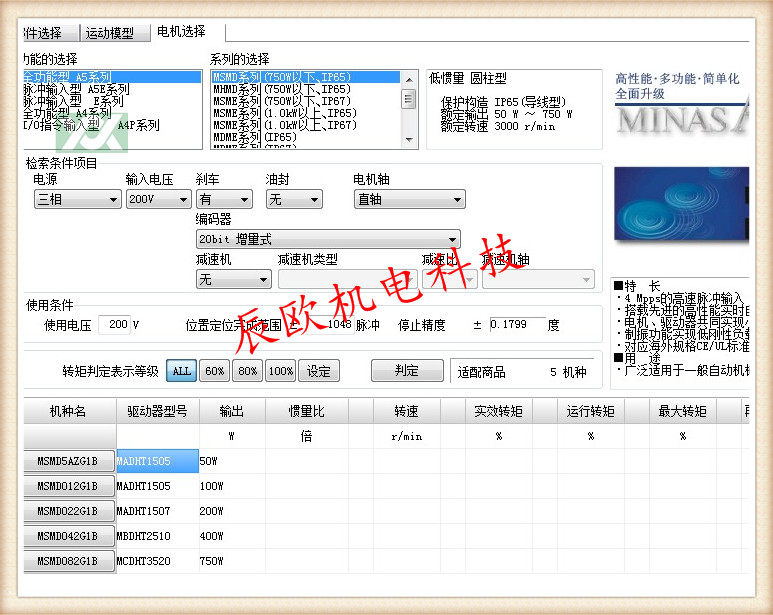The image size is (773, 615).
Task: Open the 减速机 dropdown showing 无
Action: point(234,279)
